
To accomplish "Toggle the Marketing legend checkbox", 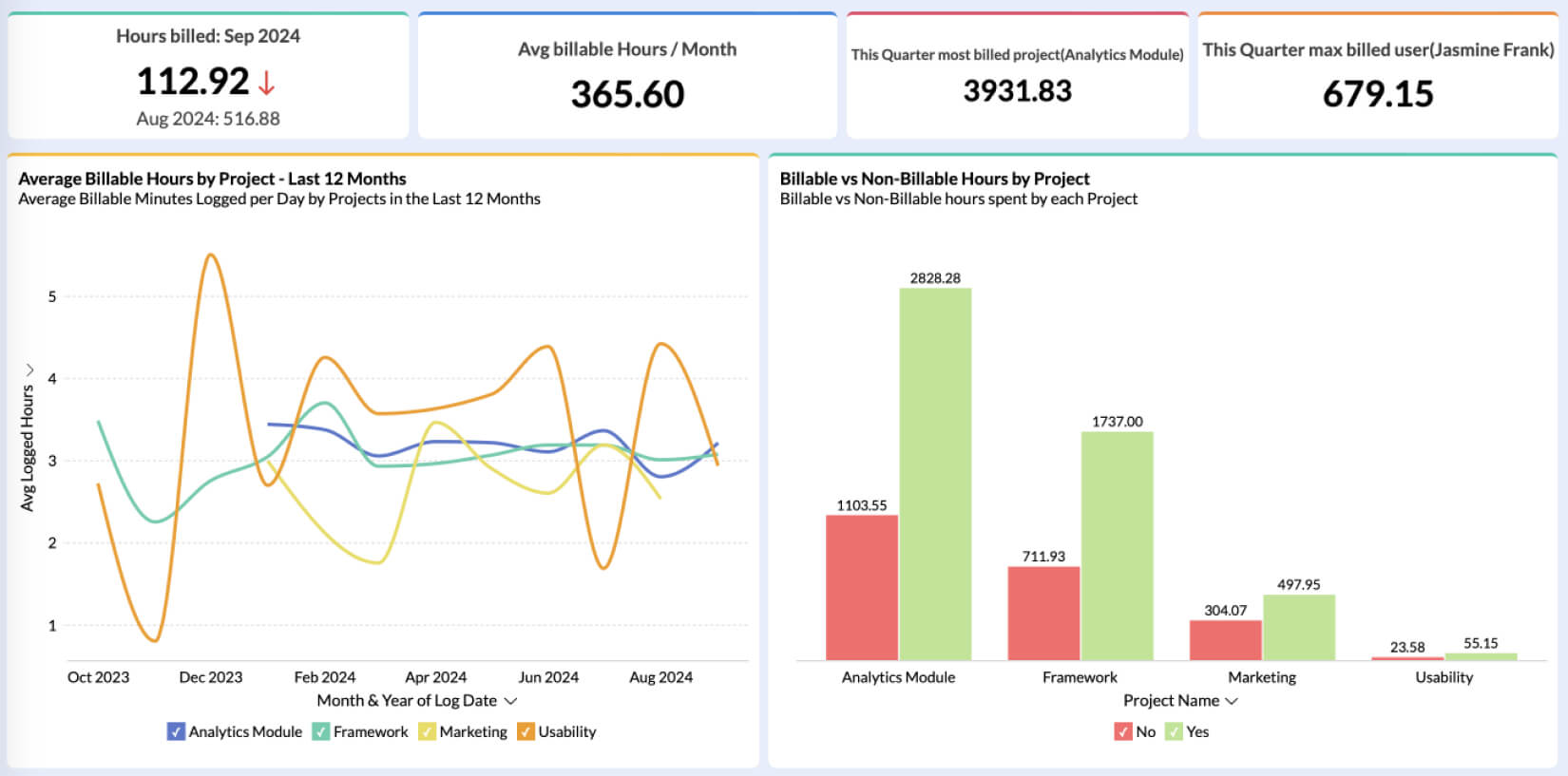I will coord(427,731).
